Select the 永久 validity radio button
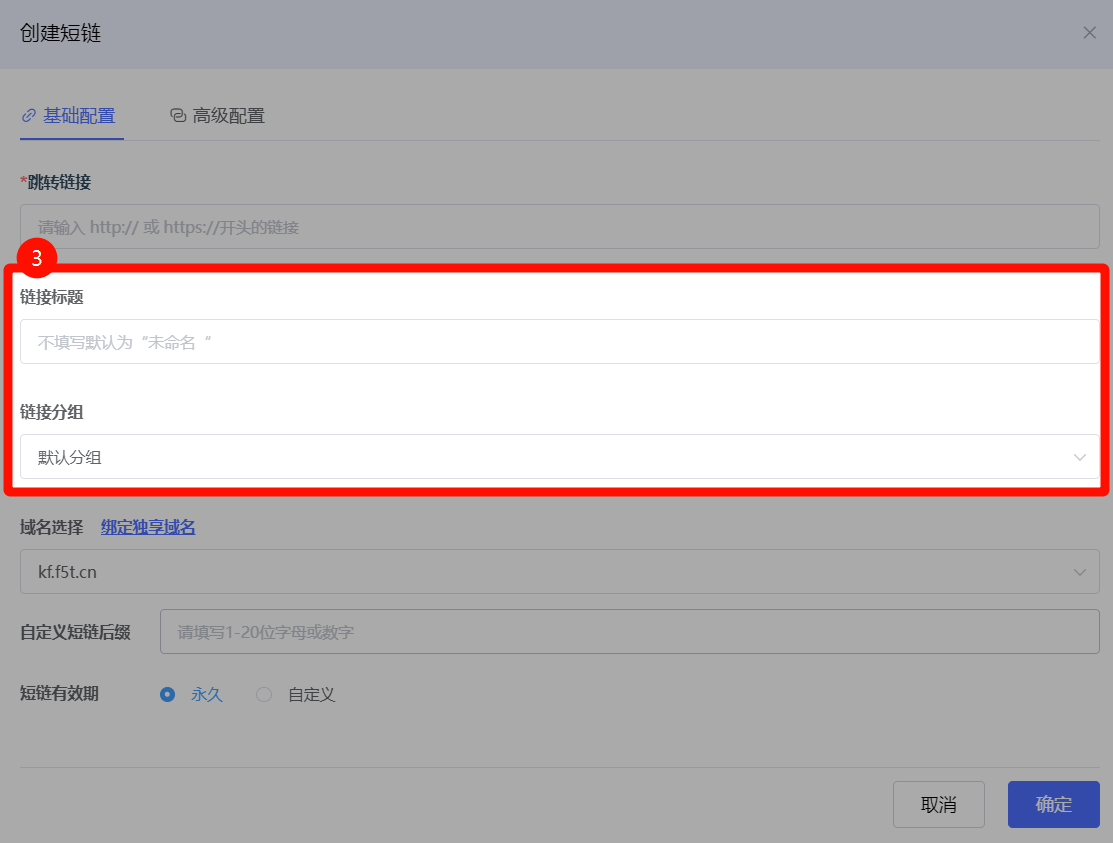Viewport: 1113px width, 843px height. [x=168, y=694]
